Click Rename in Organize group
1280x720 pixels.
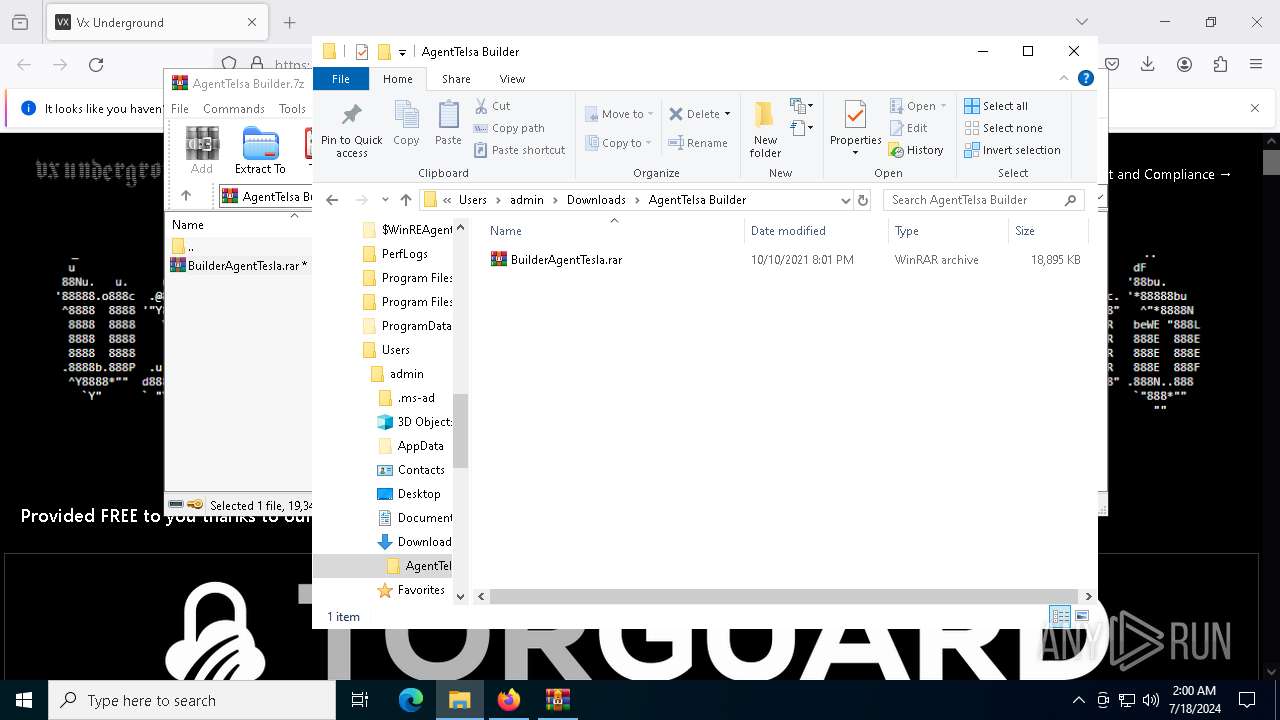698,143
